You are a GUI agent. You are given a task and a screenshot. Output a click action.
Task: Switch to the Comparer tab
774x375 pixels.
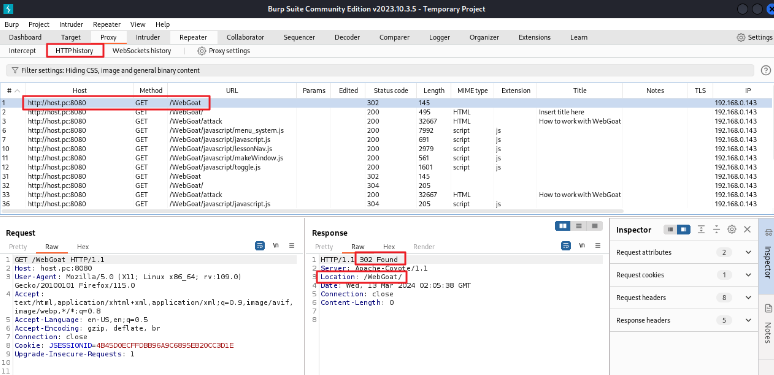[394, 38]
